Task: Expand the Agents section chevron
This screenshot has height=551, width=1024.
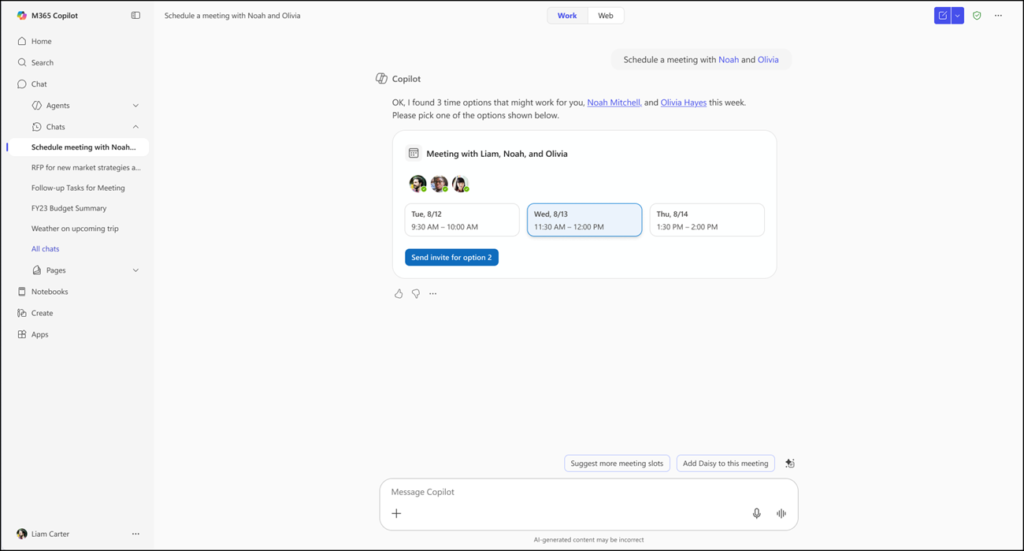Action: [x=136, y=106]
